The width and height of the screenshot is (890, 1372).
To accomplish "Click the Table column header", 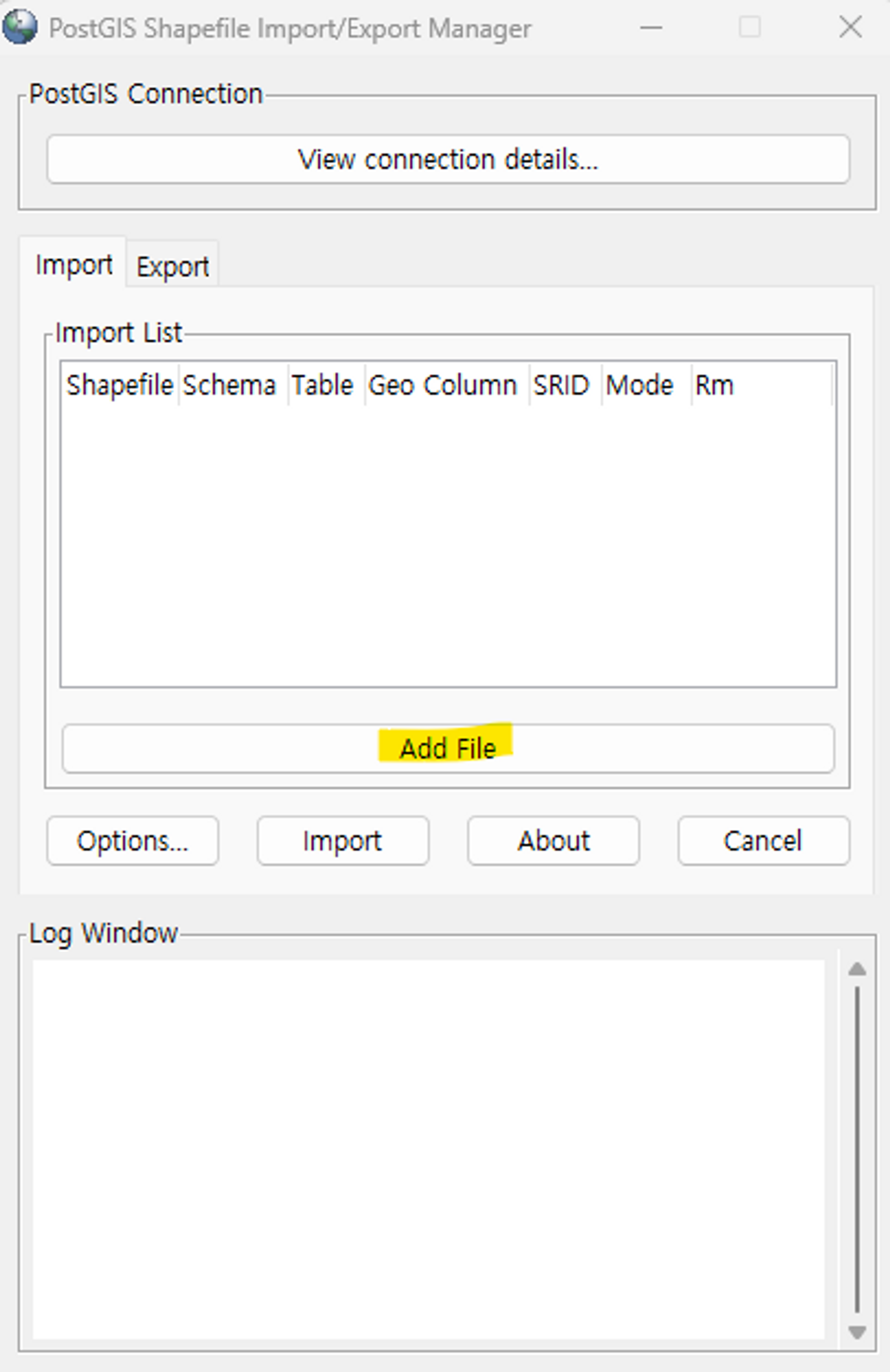I will coord(327,384).
